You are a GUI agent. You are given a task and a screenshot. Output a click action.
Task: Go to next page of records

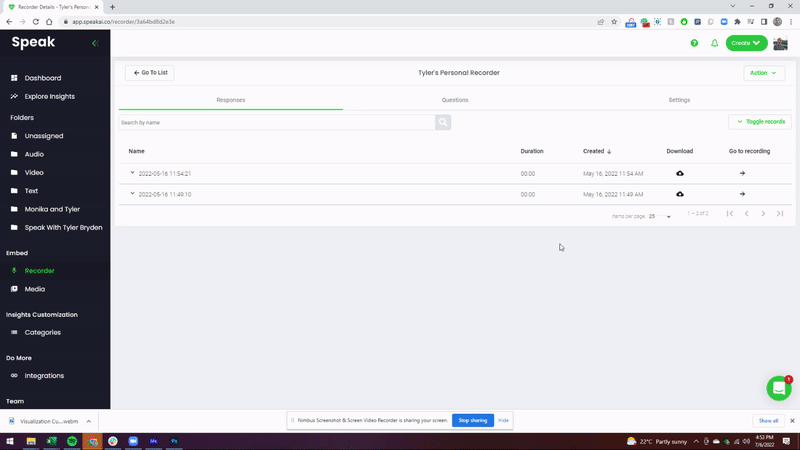pos(763,214)
